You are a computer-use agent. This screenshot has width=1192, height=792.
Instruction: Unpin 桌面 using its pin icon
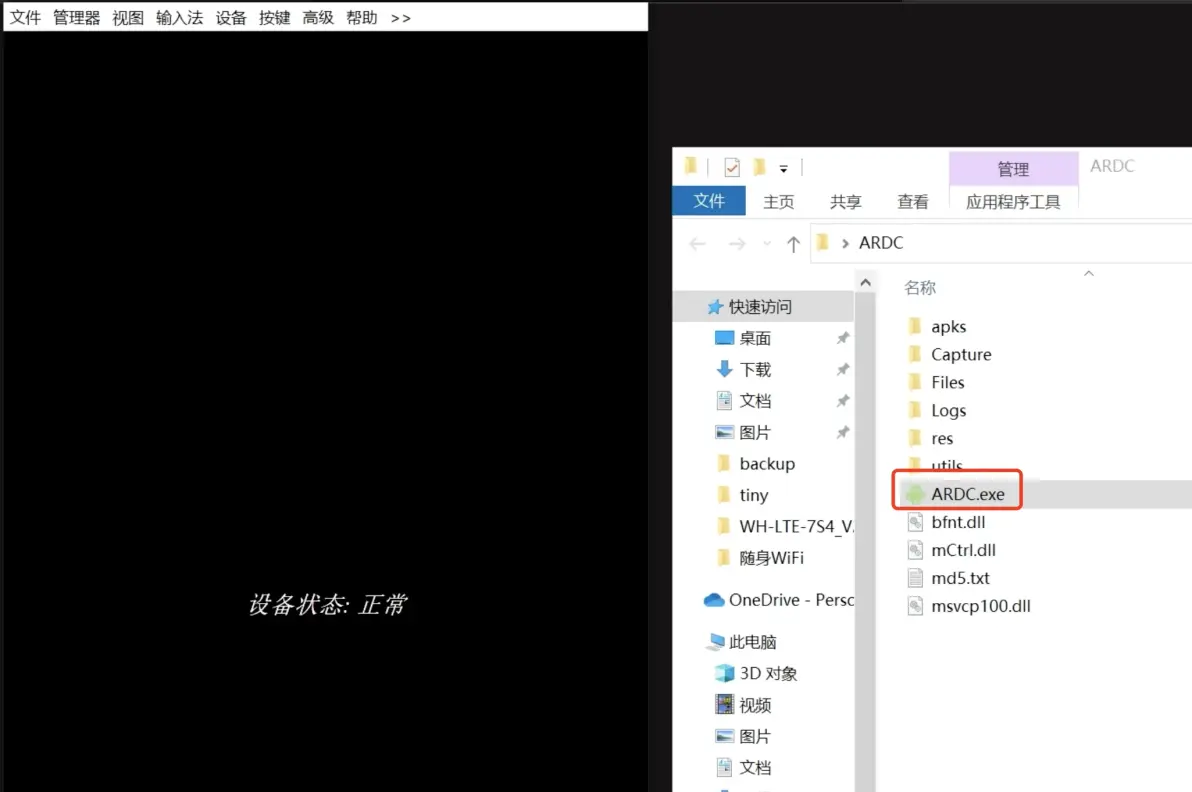(843, 339)
